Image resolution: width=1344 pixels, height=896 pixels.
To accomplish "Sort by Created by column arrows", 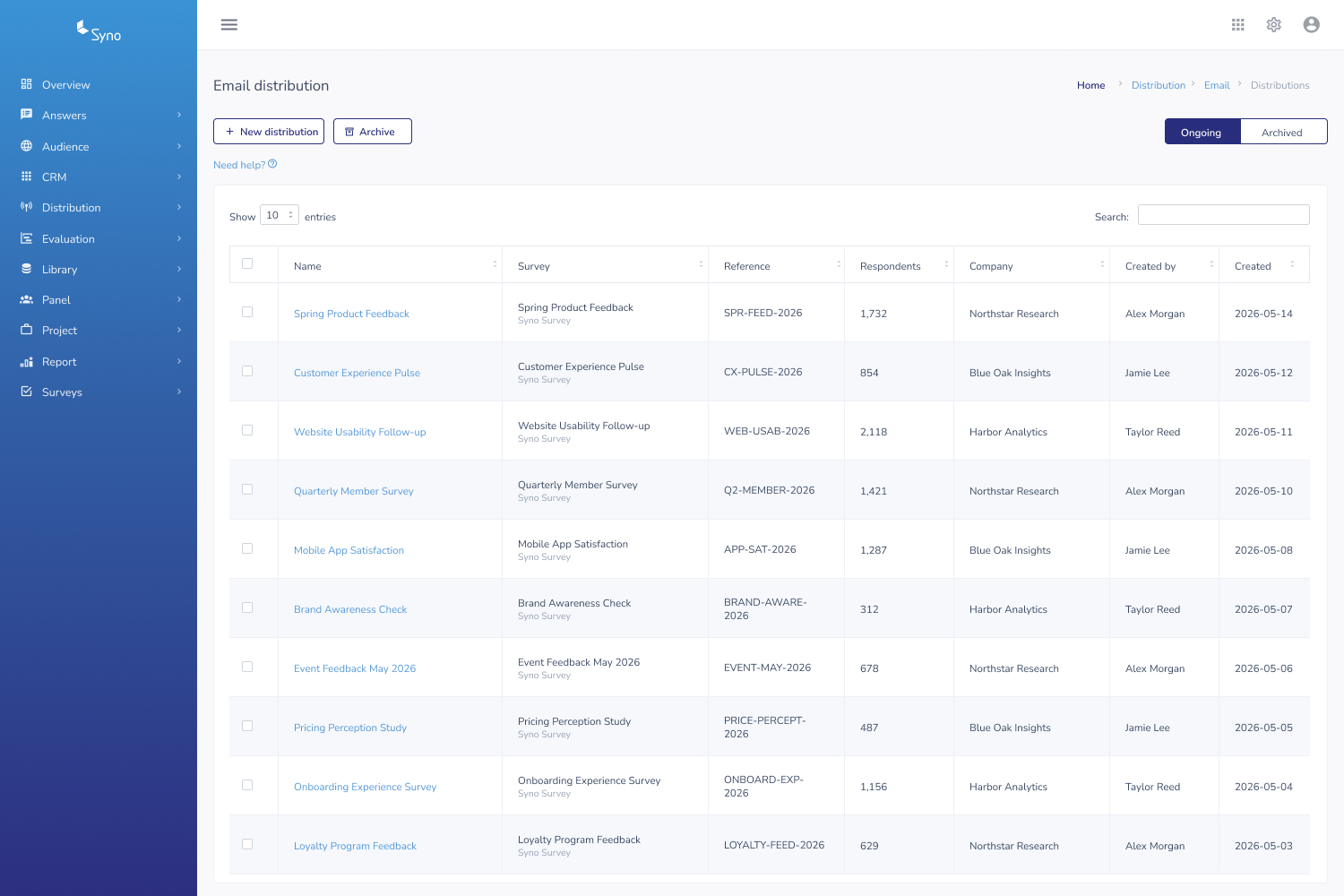I will click(1211, 264).
